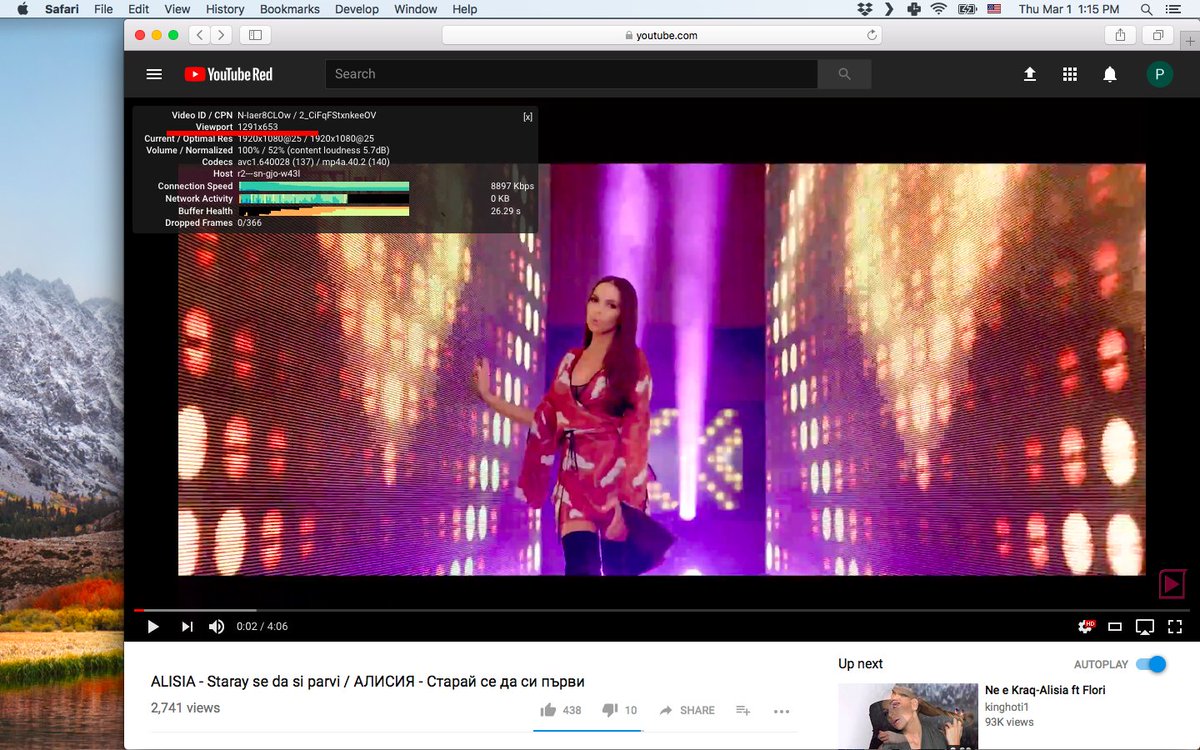Click the Up next heading
This screenshot has width=1200, height=750.
pyautogui.click(x=861, y=664)
